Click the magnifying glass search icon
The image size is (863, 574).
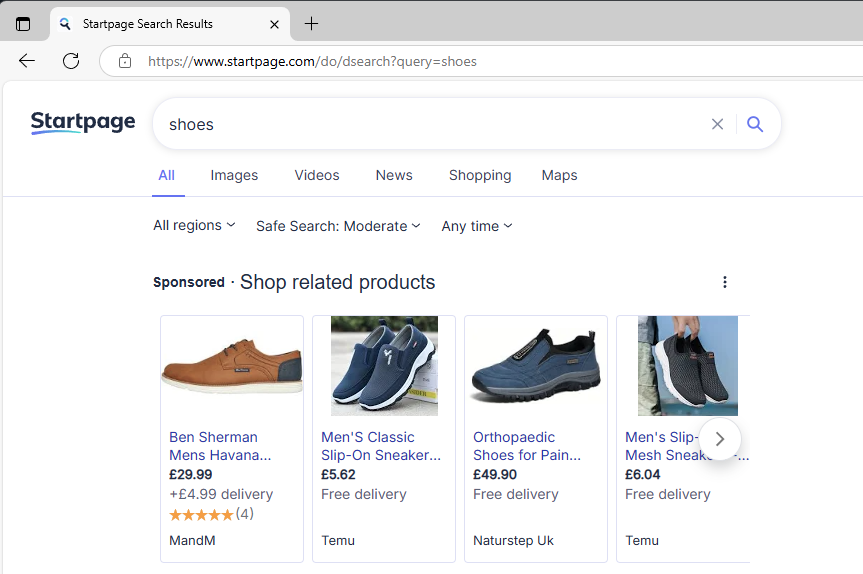(755, 124)
